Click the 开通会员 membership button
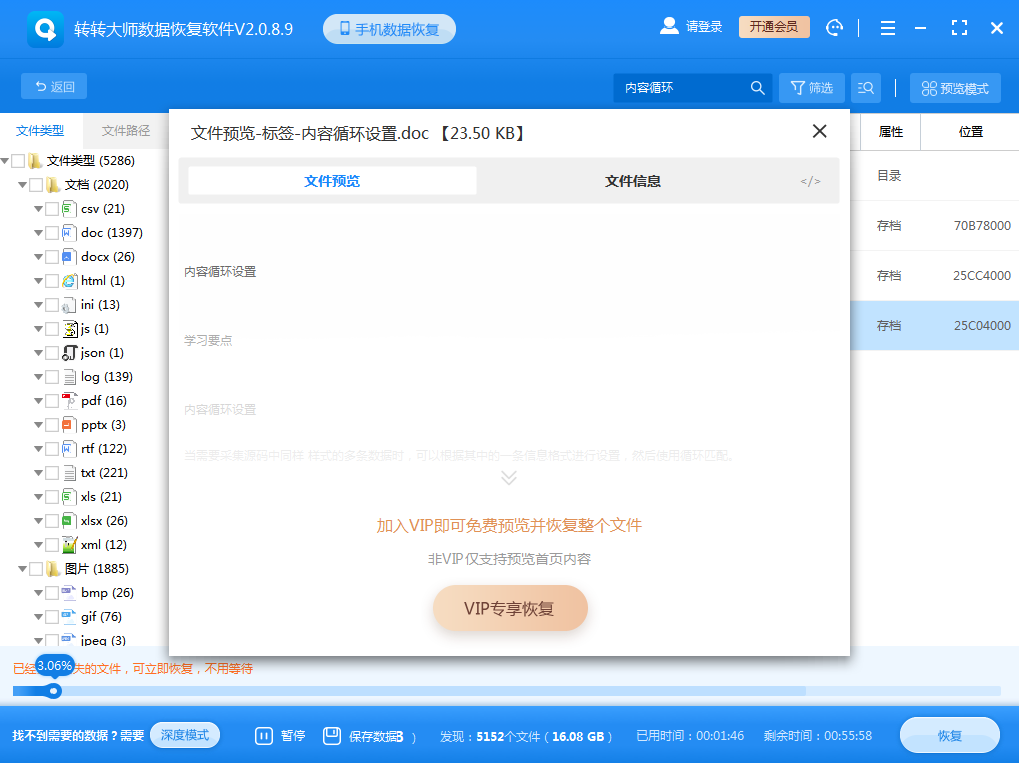 (773, 27)
